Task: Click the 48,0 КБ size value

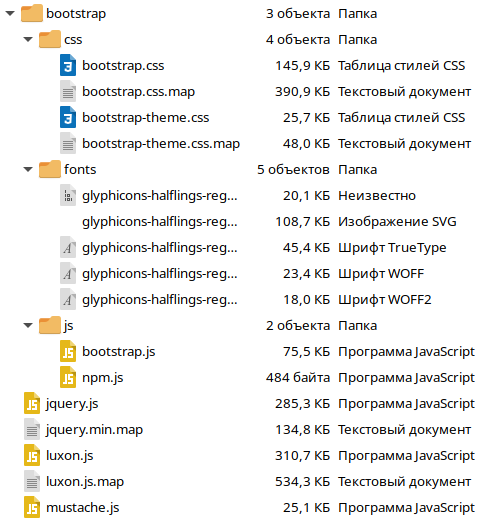Action: pos(307,144)
